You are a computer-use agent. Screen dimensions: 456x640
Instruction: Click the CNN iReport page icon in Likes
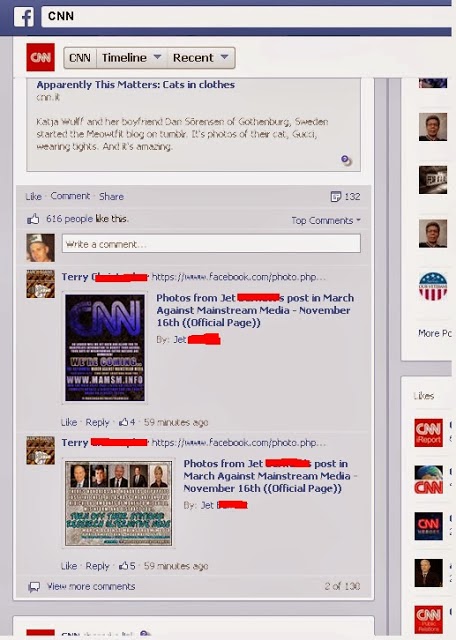tap(428, 433)
